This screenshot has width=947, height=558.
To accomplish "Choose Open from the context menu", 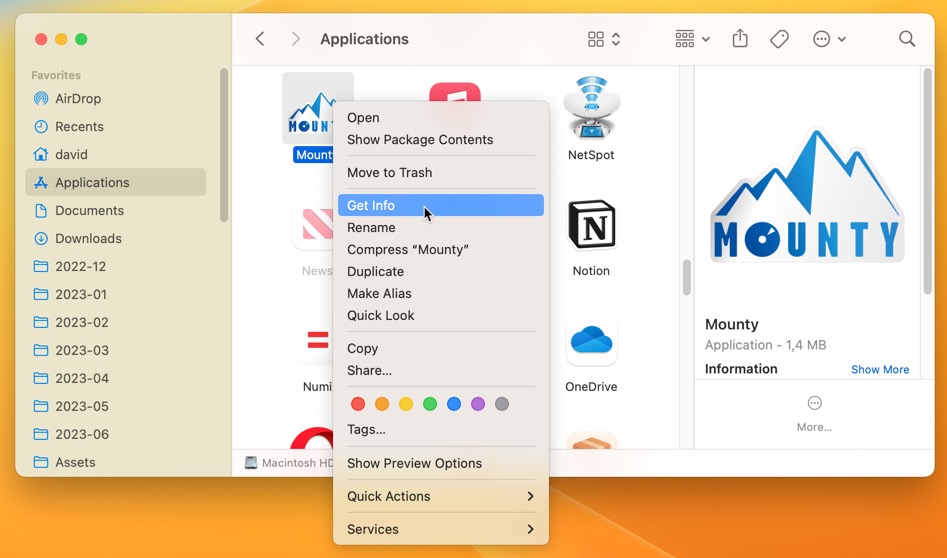I will click(441, 118).
